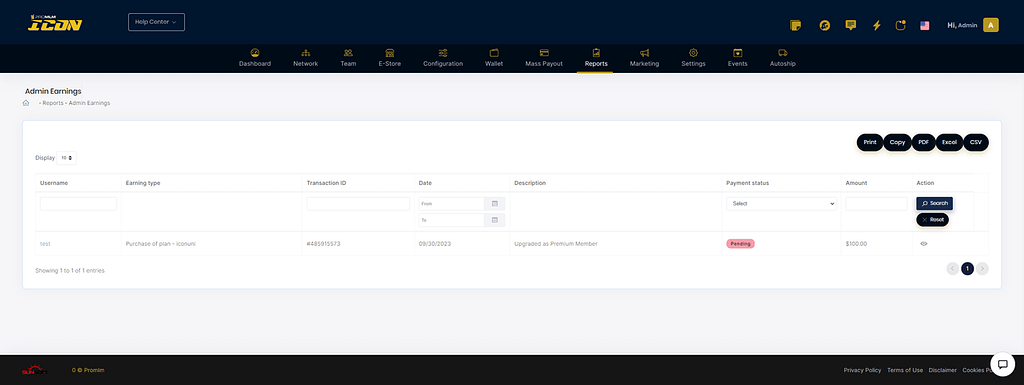Click the Reset filter button

click(x=933, y=220)
